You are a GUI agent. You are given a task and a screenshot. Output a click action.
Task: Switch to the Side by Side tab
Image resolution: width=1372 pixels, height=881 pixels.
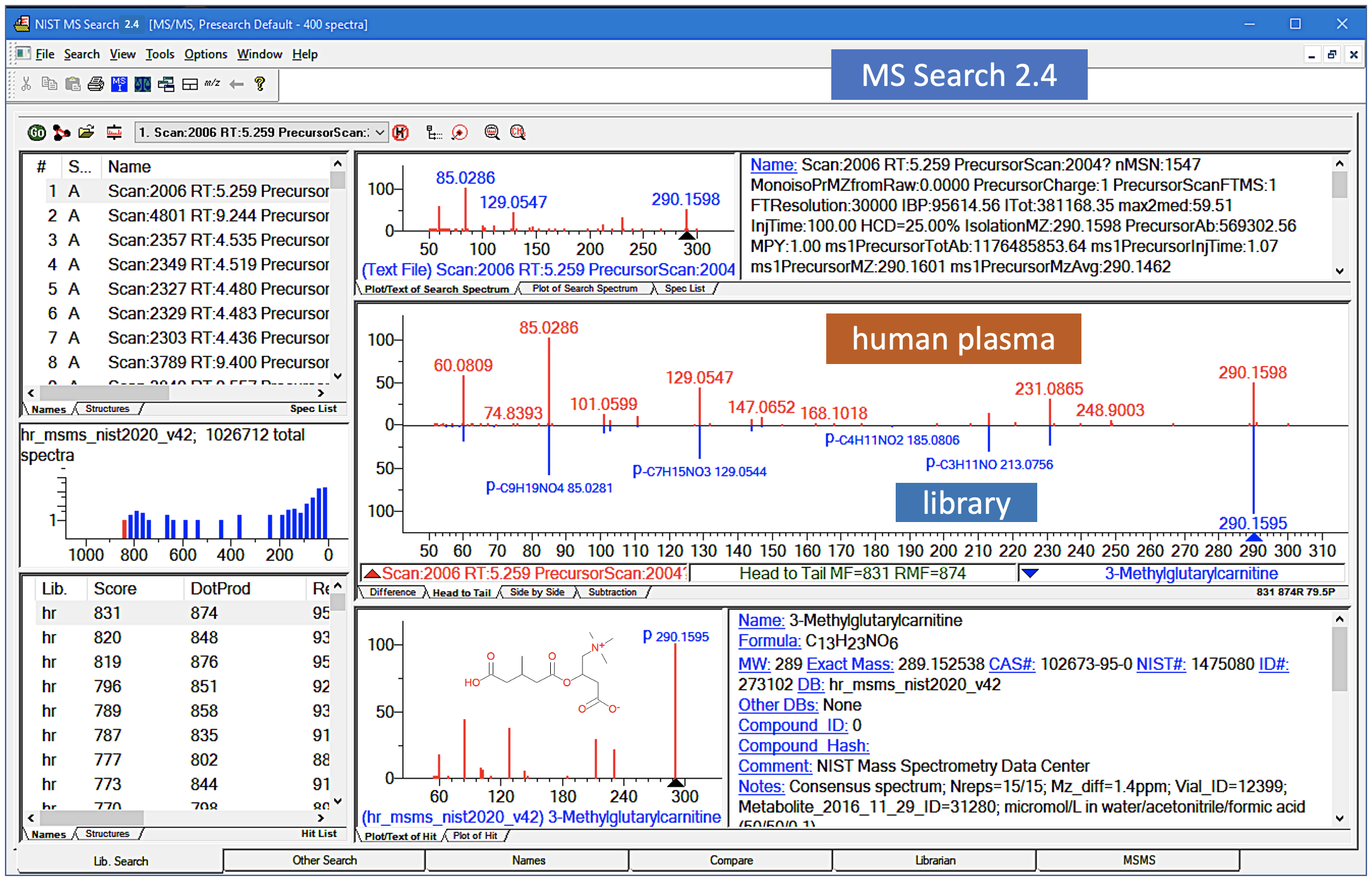tap(537, 592)
